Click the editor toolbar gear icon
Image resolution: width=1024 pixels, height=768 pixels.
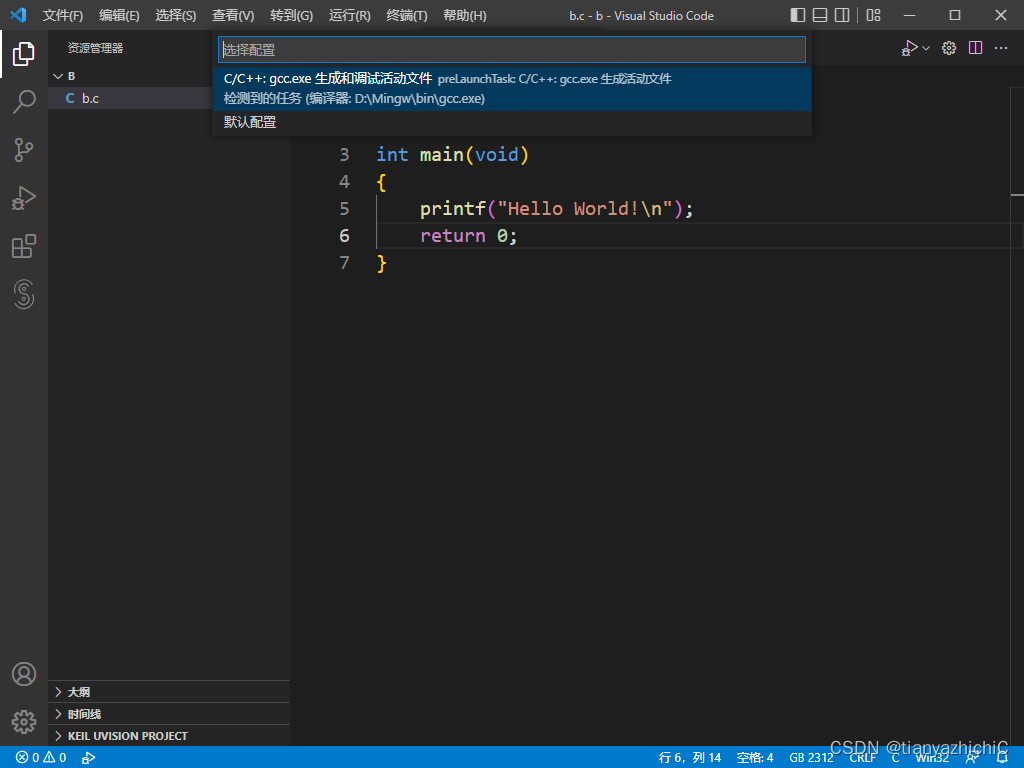tap(949, 48)
